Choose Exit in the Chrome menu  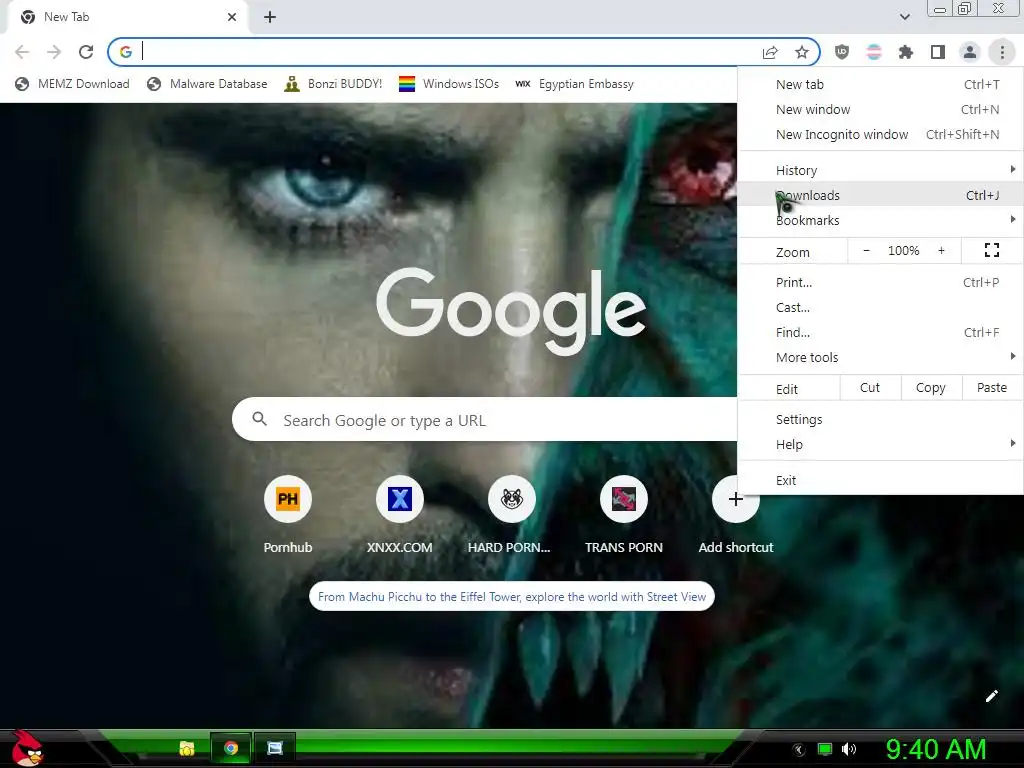(x=880, y=480)
